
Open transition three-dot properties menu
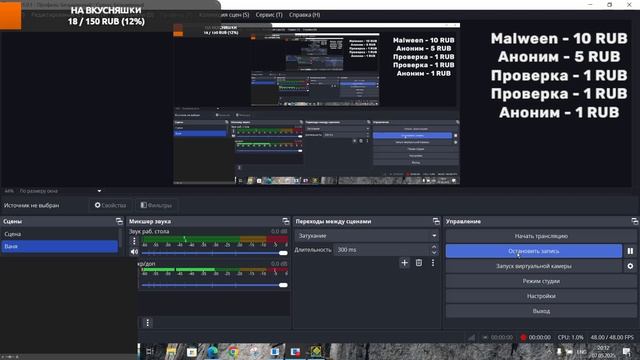(433, 263)
